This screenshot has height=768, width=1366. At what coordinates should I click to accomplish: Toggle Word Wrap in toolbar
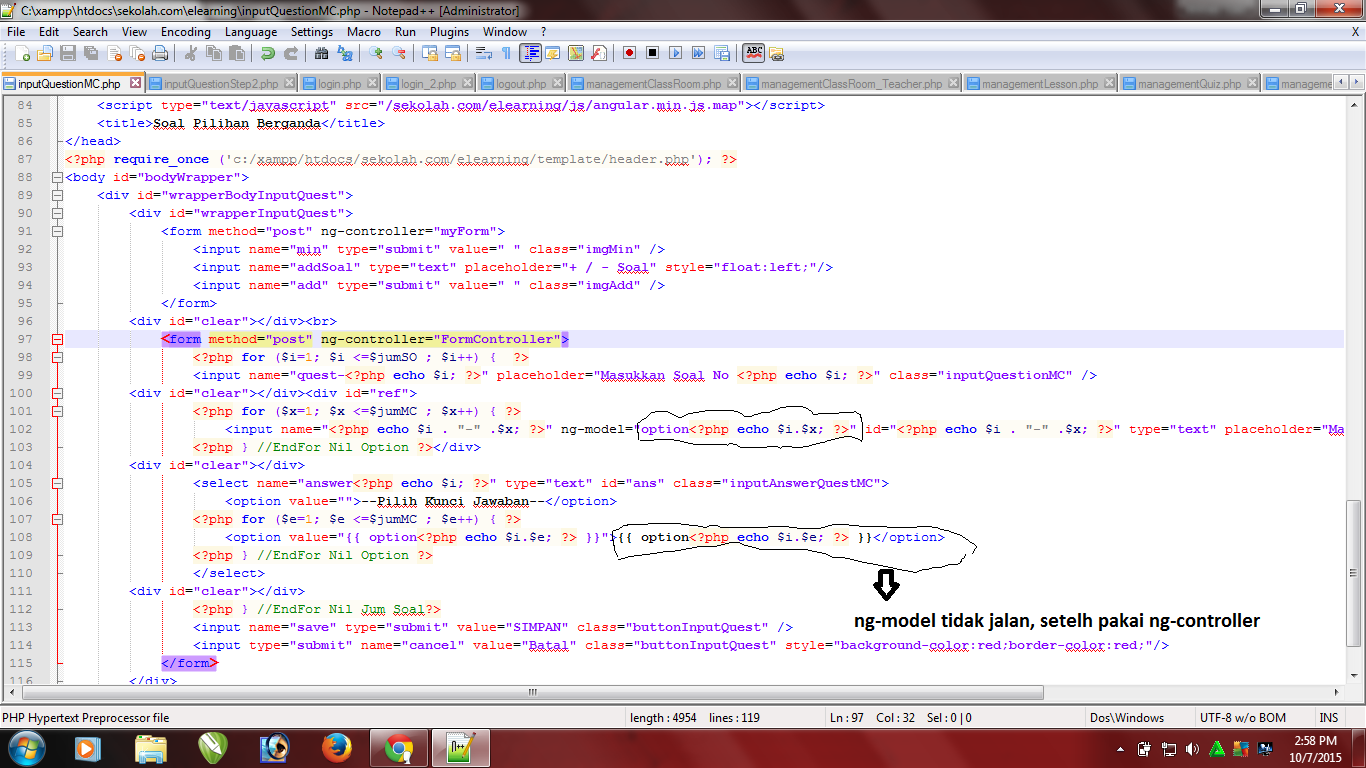pos(483,53)
